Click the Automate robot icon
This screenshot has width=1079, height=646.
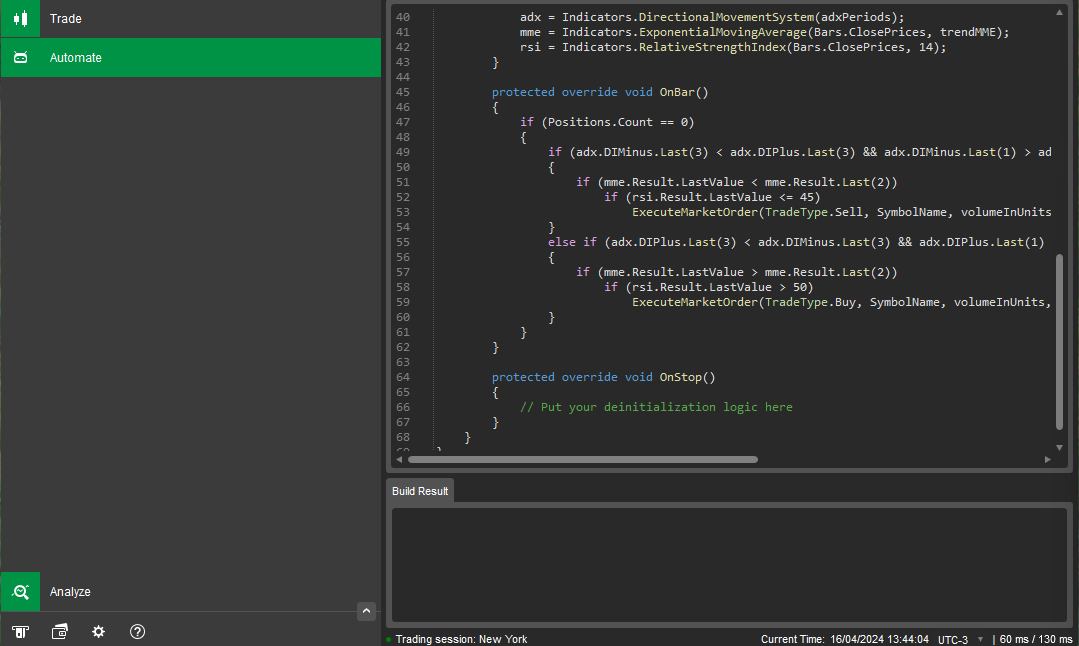(21, 58)
